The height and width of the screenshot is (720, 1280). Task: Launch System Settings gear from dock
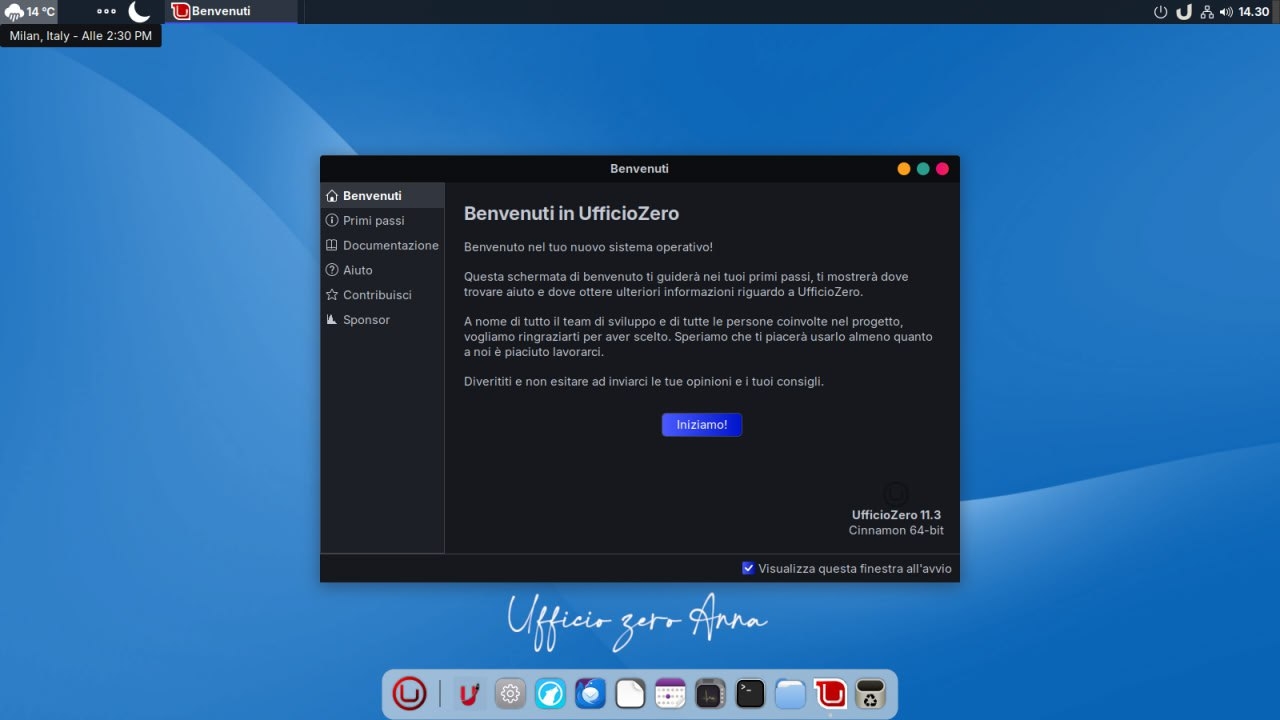click(x=510, y=693)
